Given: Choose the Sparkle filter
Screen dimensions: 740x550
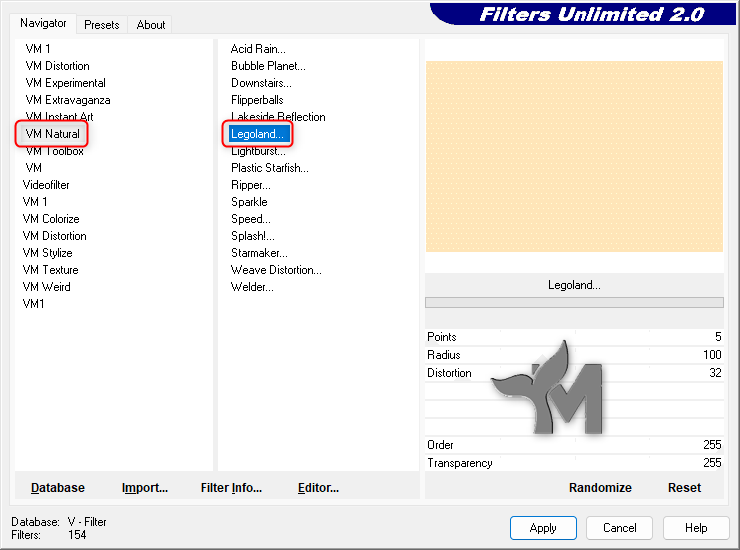Looking at the screenshot, I should tap(249, 202).
